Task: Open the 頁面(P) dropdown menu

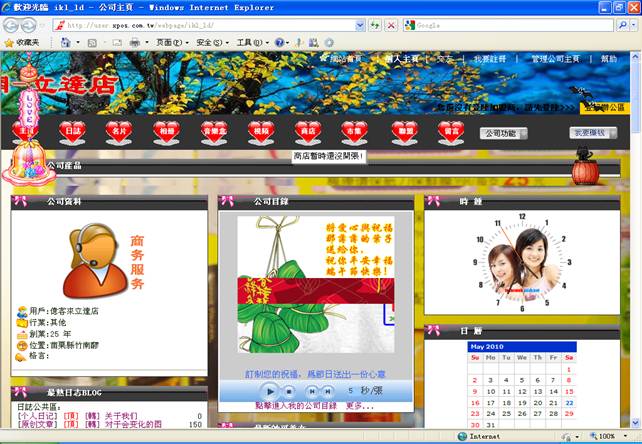Action: pos(171,43)
